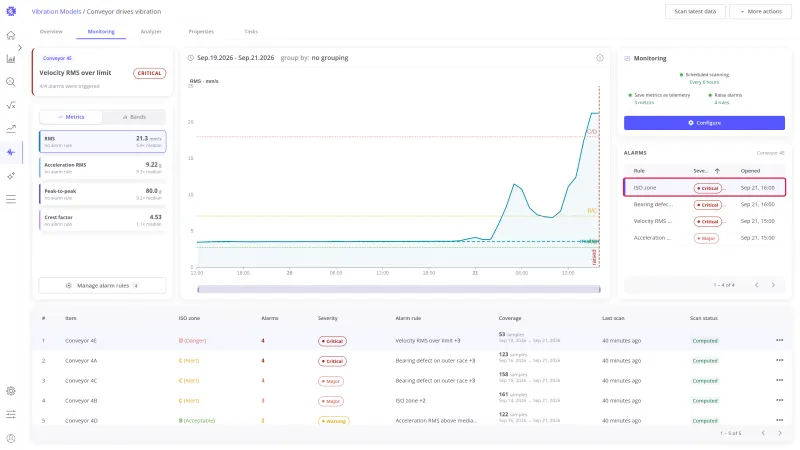
Task: Open the Home icon in the sidebar
Action: click(11, 35)
